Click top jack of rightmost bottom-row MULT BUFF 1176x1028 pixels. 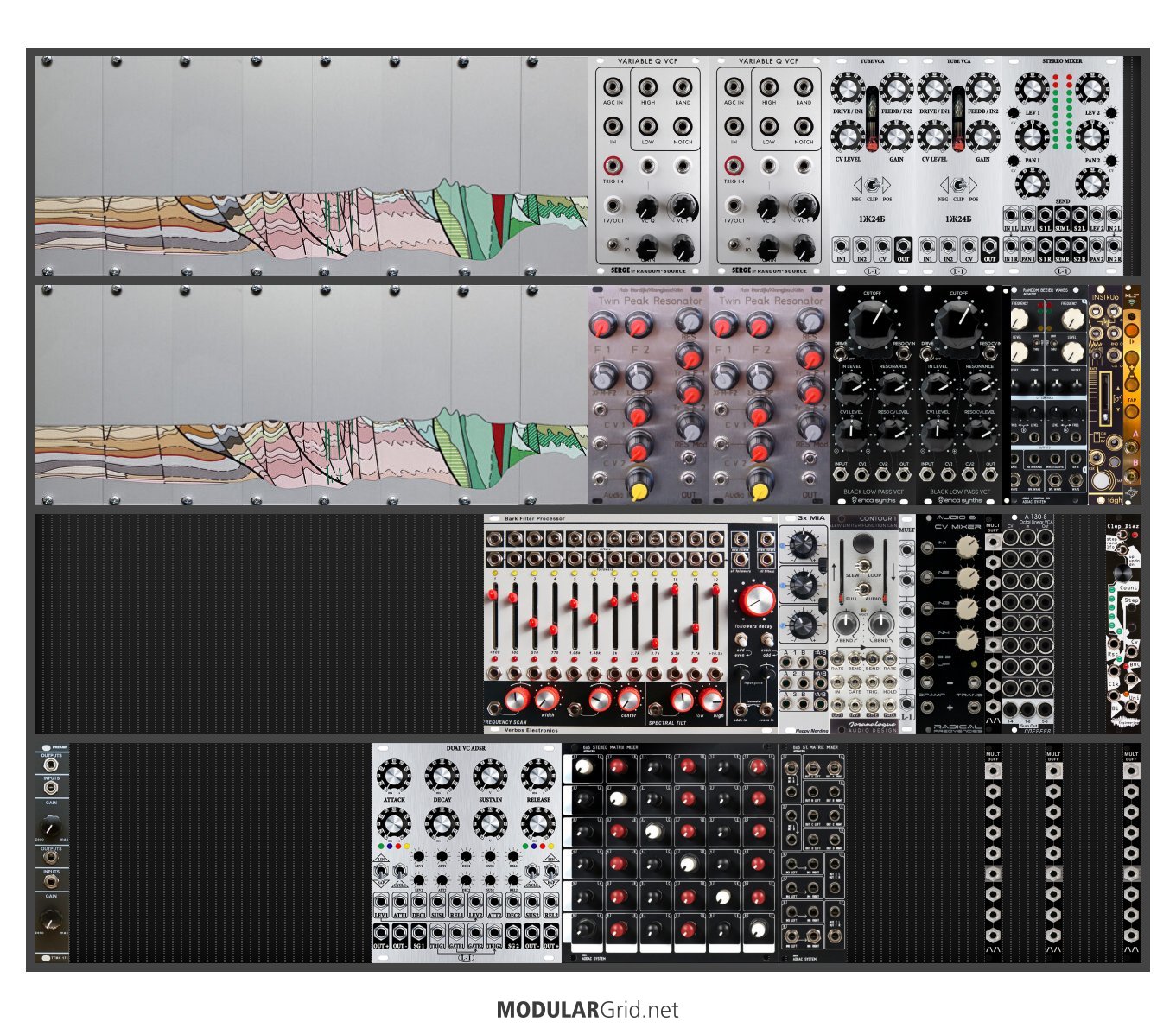[x=1131, y=771]
